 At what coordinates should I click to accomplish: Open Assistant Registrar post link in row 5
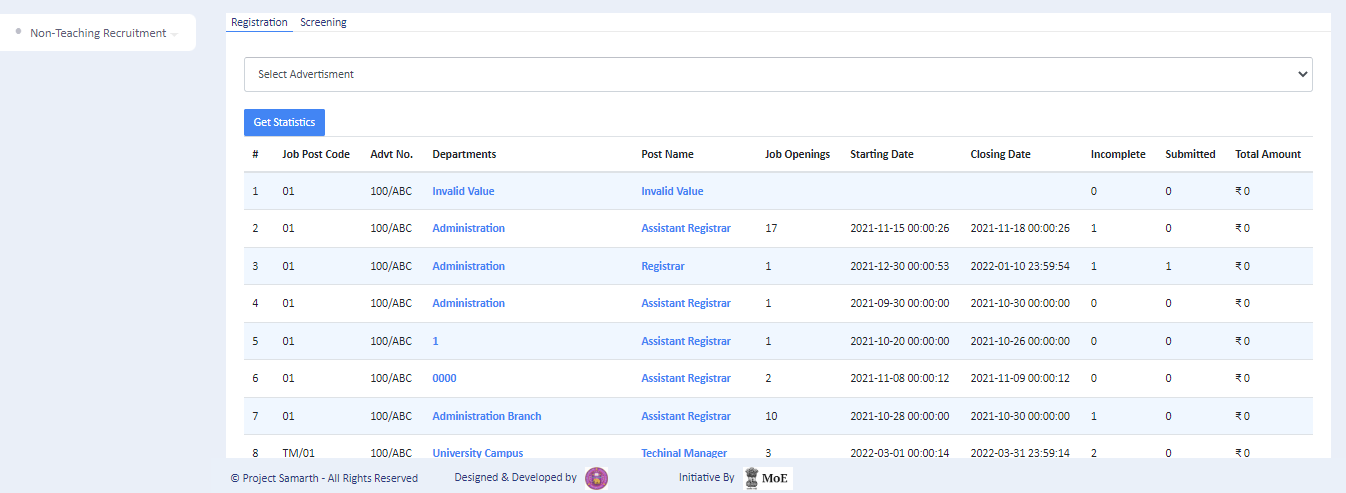click(686, 341)
